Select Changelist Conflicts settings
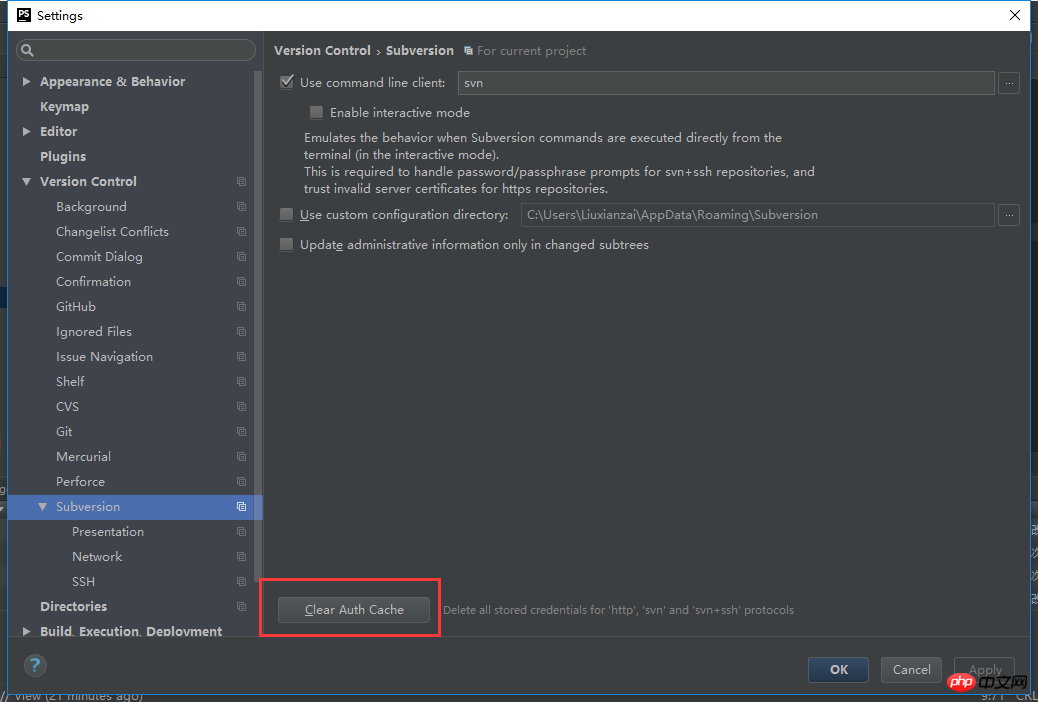Screen dimensions: 1038x702 113,232
